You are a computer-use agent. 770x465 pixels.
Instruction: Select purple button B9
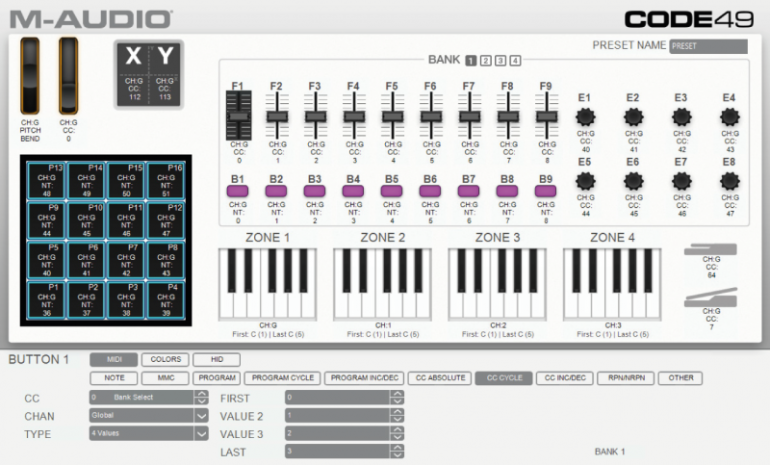[x=546, y=191]
